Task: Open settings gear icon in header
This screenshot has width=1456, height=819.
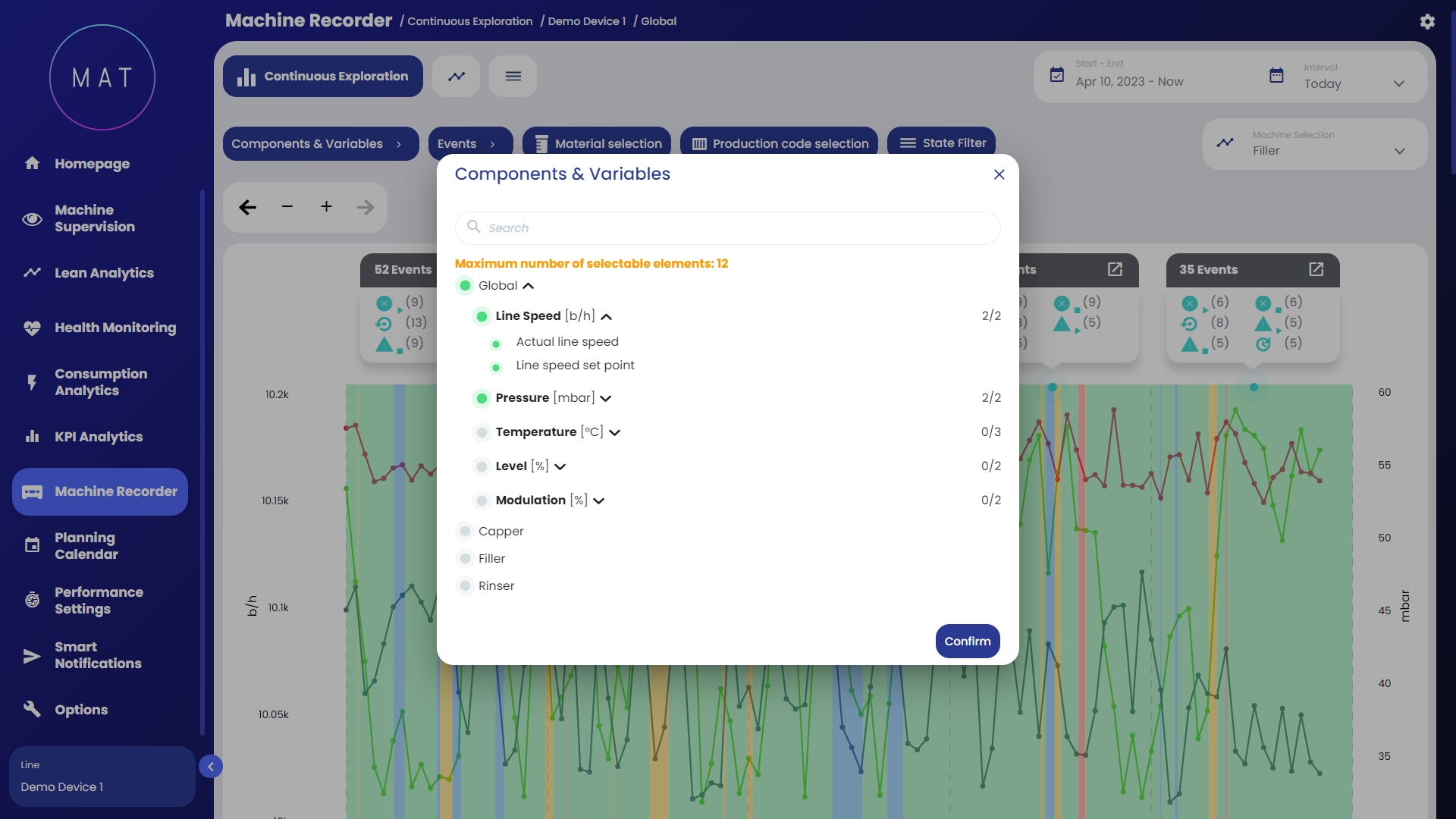Action: click(x=1427, y=21)
